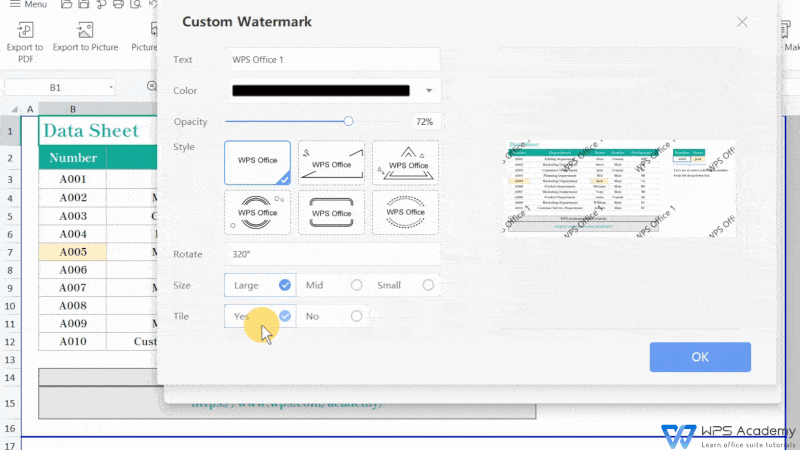Click the Number header cell
Viewport: 800px width, 450px height.
point(73,158)
